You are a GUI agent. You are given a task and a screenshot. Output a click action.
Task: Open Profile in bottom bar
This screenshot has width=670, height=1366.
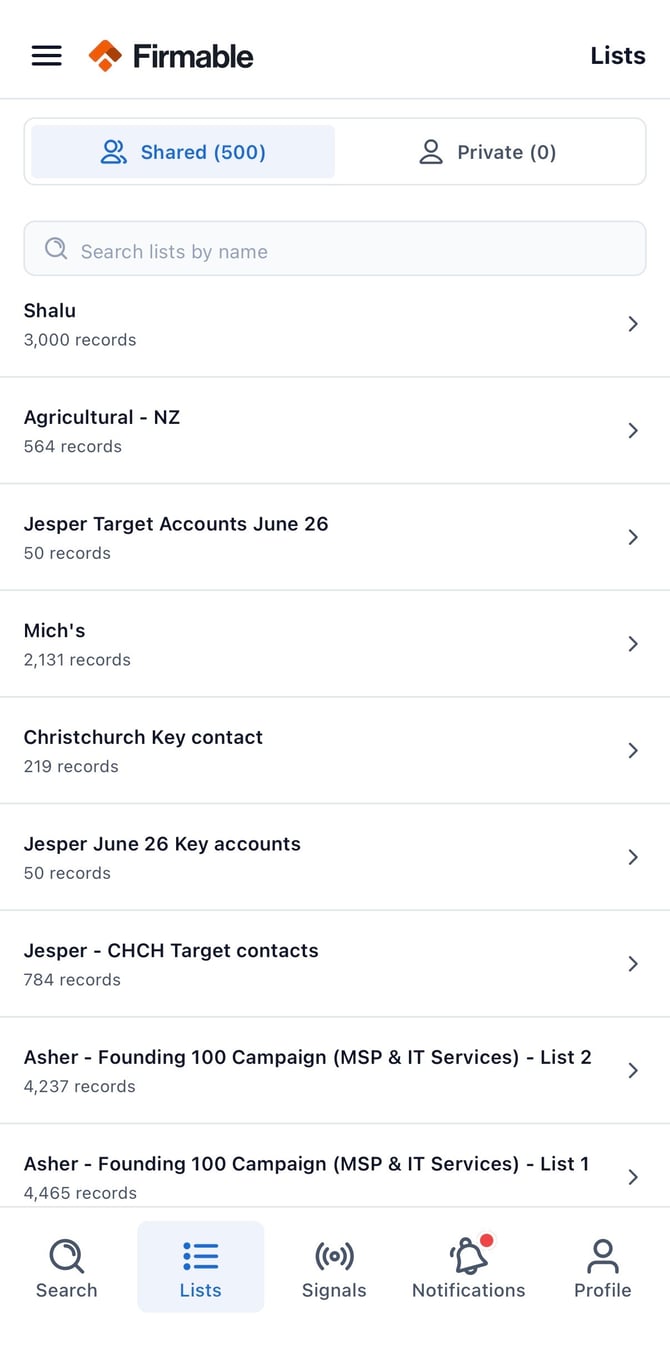coord(602,1268)
